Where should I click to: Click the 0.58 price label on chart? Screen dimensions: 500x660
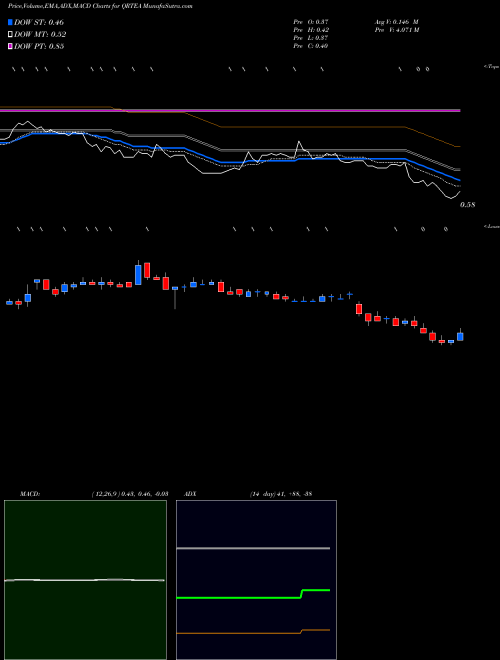(467, 205)
